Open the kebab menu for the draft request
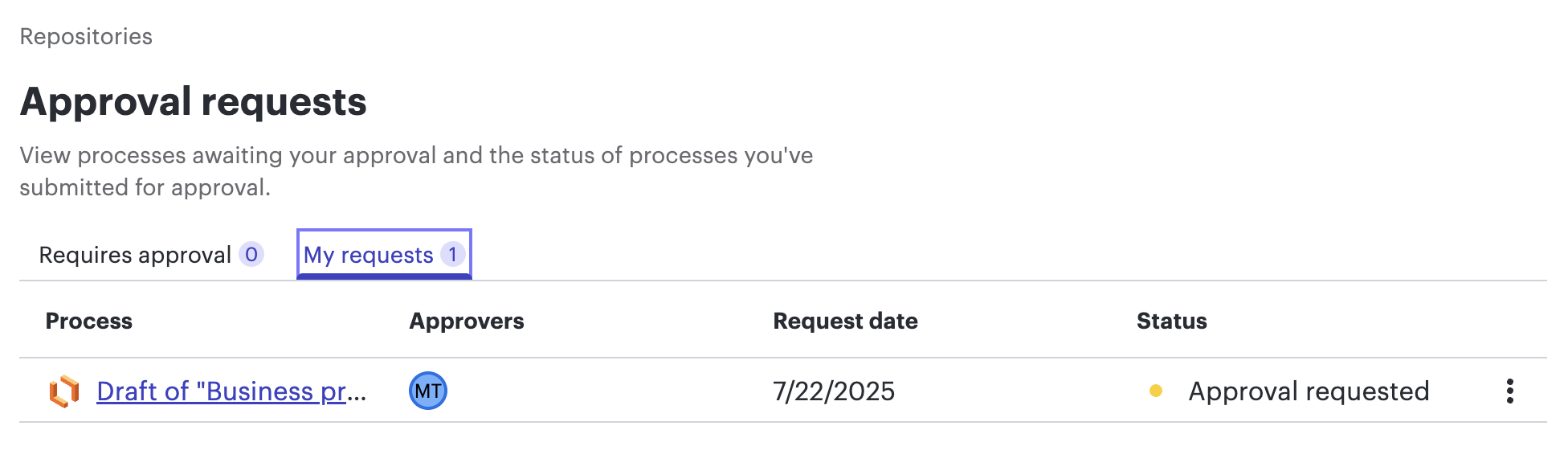1568x471 pixels. click(1509, 391)
